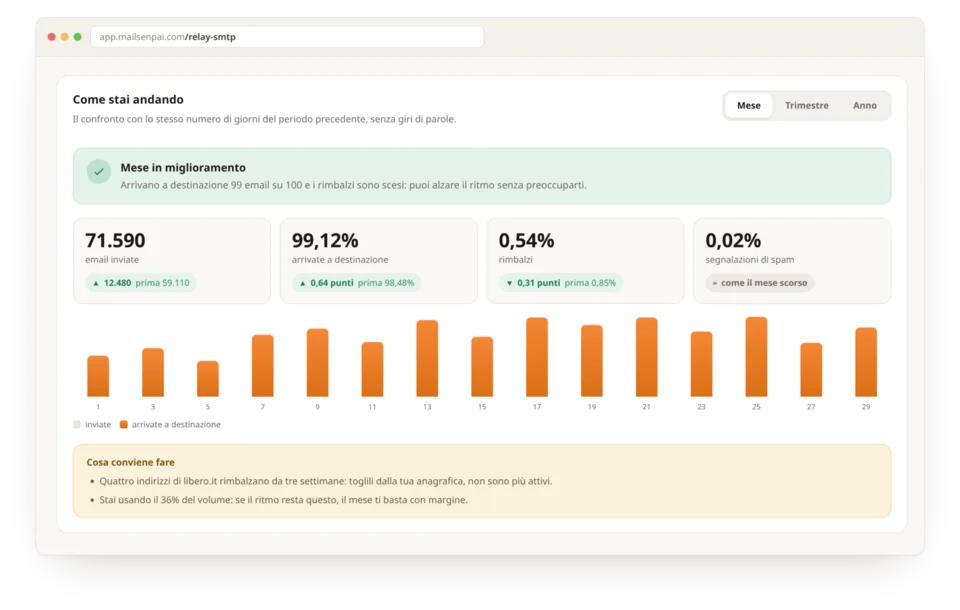Click the 'Mese in miglioramento' banner title
The width and height of the screenshot is (960, 610).
tap(183, 168)
